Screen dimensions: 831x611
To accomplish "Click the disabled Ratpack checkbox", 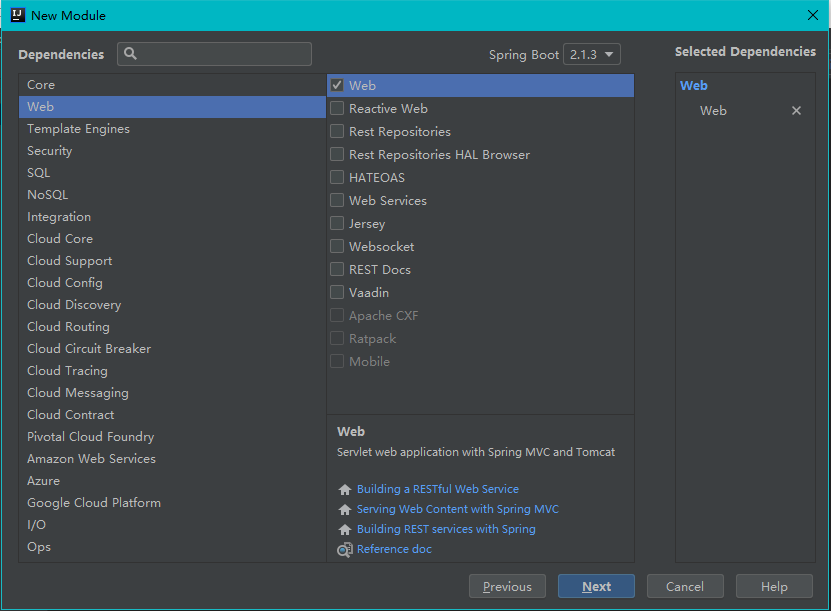I will coord(337,338).
